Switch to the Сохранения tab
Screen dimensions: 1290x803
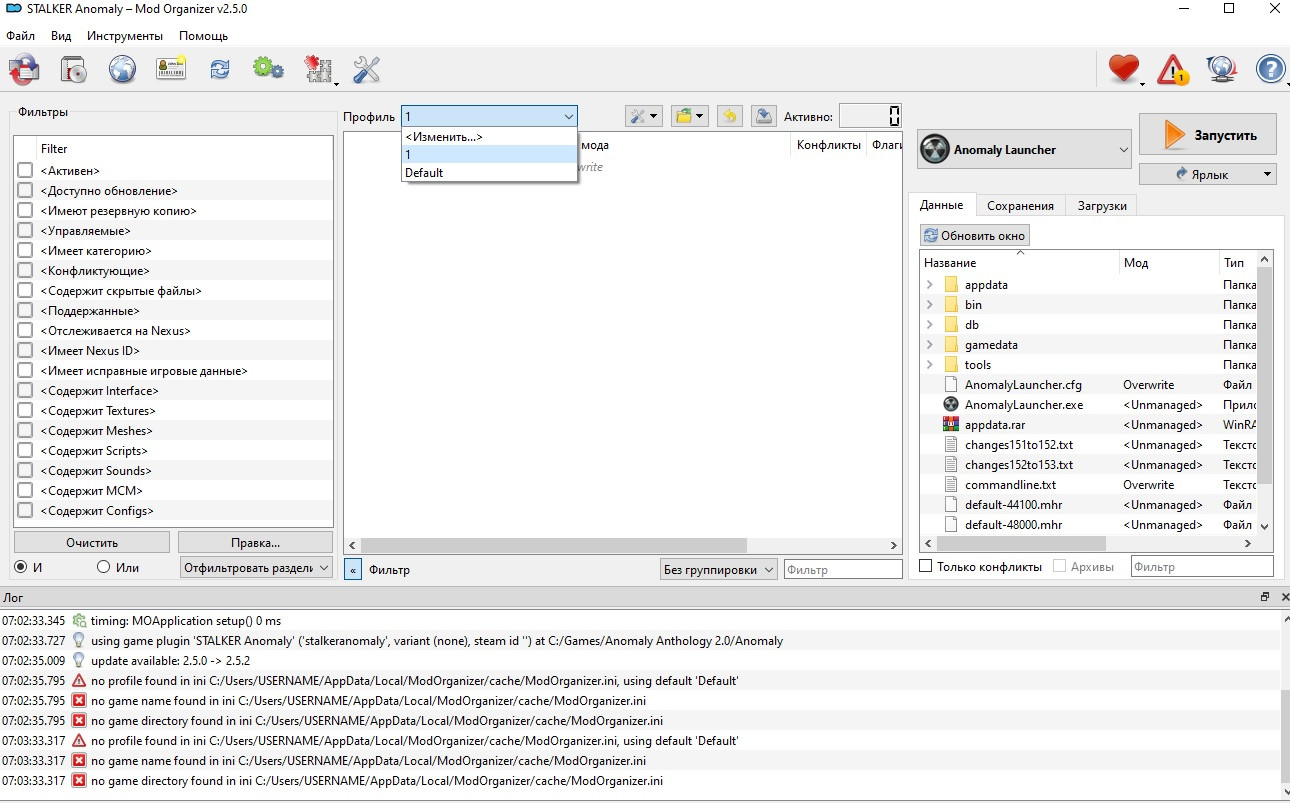(x=1020, y=205)
